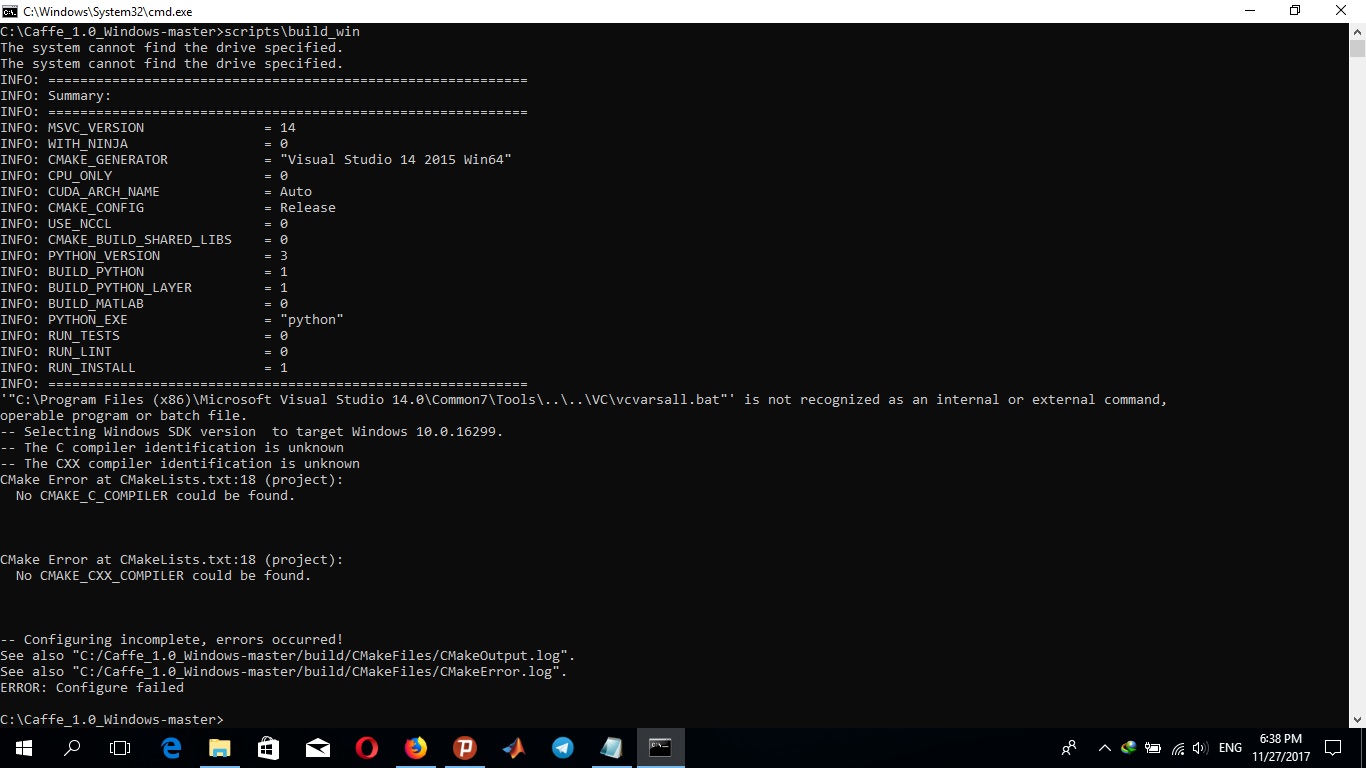Click the USE_NCCL = 0 line

coord(144,224)
